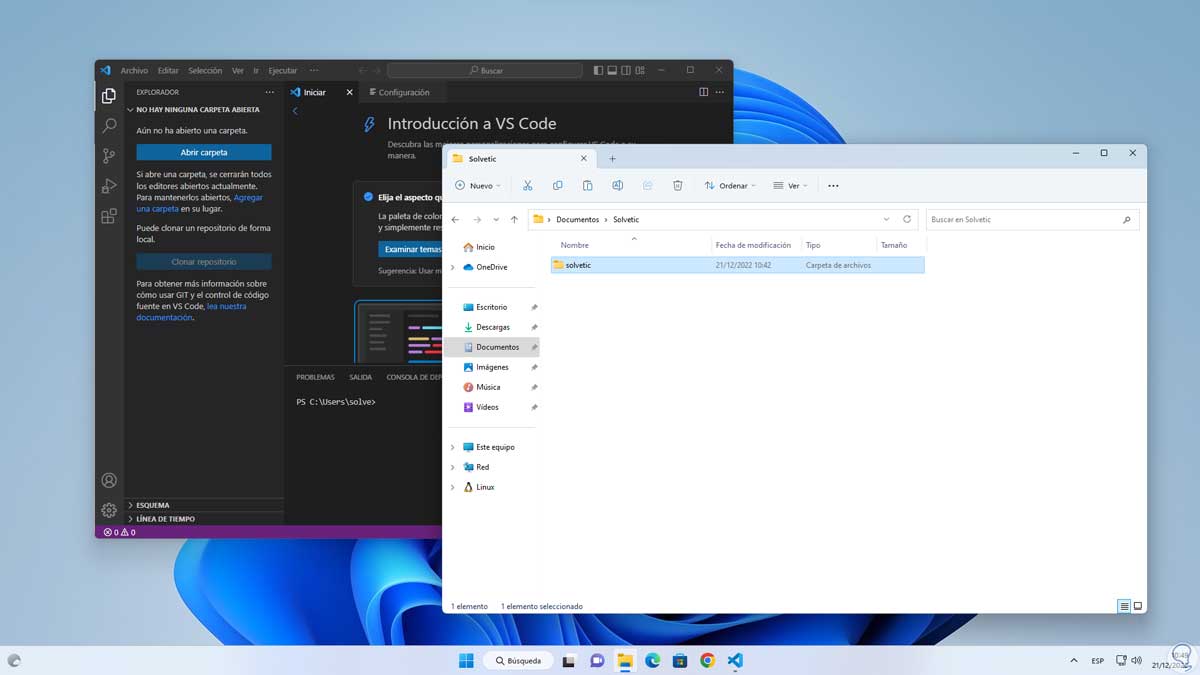Check the 'Elija el aspecto' step circle
Screen dimensions: 1200x675
[368, 197]
